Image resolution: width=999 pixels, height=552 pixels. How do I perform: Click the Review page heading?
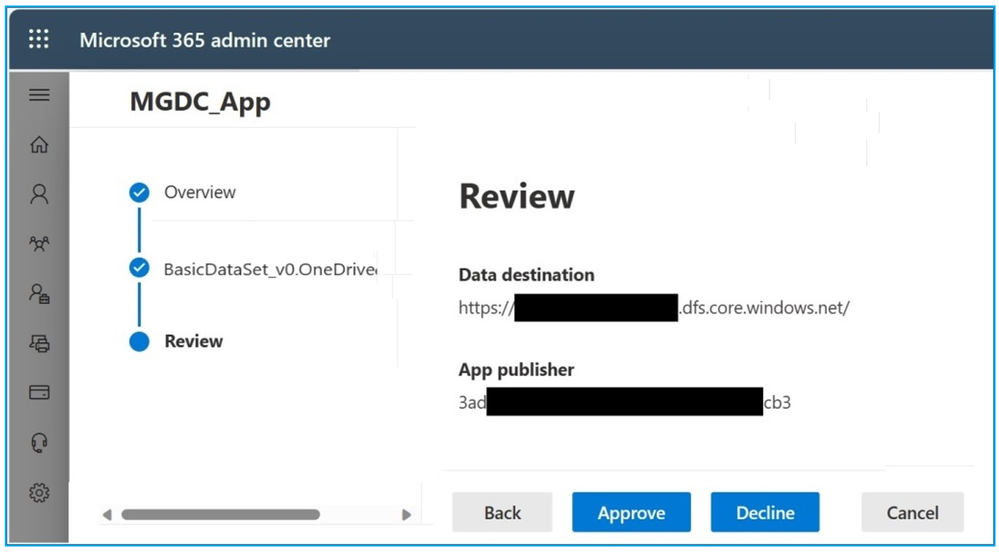coord(517,196)
